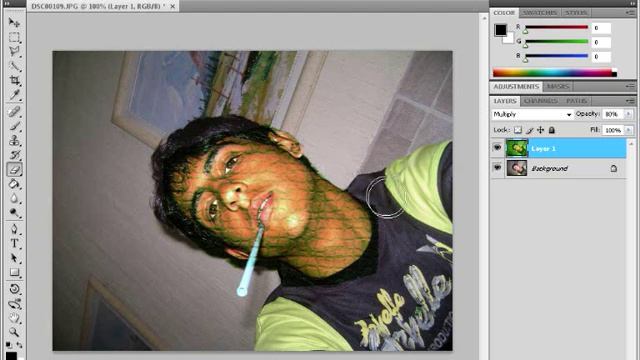
Task: Open the Color panel options menu
Action: click(630, 13)
